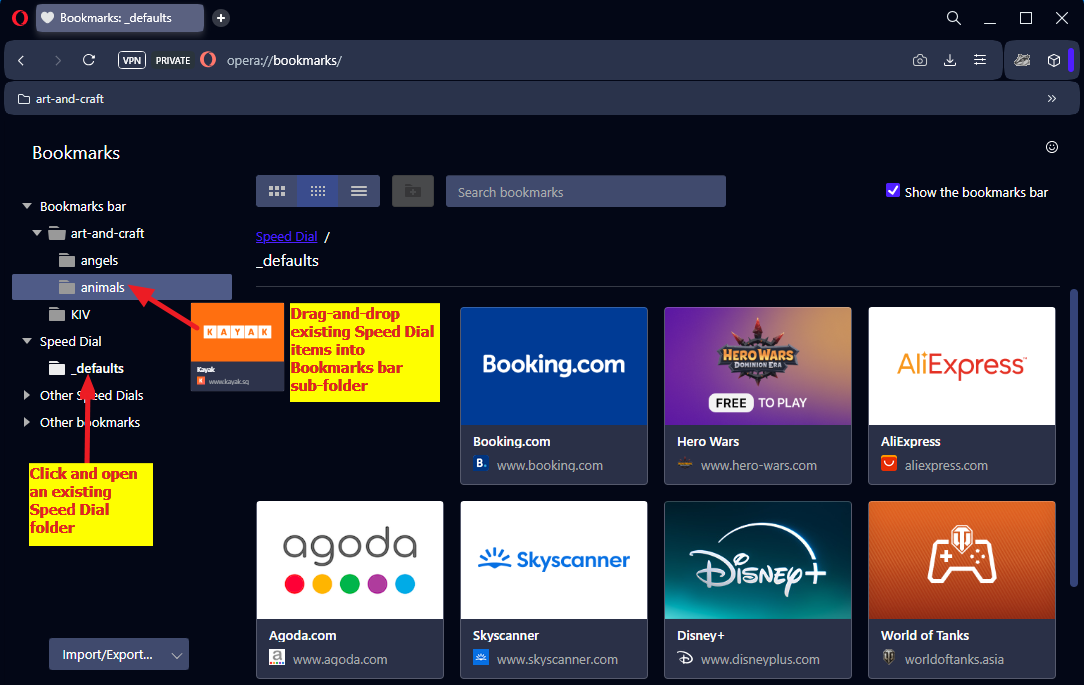The image size is (1084, 685).
Task: Collapse the Speed Dial tree node
Action: 27,341
